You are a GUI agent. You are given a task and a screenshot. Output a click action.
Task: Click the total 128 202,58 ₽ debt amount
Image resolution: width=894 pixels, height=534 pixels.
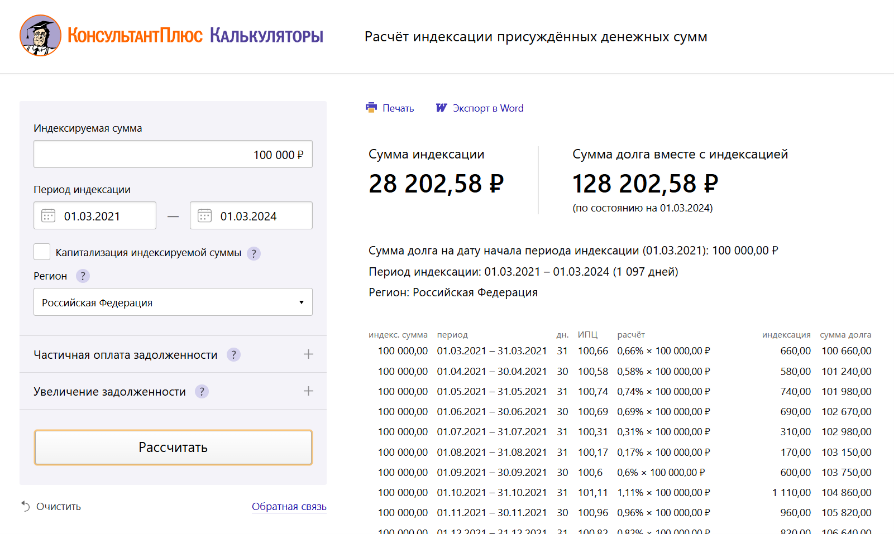click(x=645, y=184)
